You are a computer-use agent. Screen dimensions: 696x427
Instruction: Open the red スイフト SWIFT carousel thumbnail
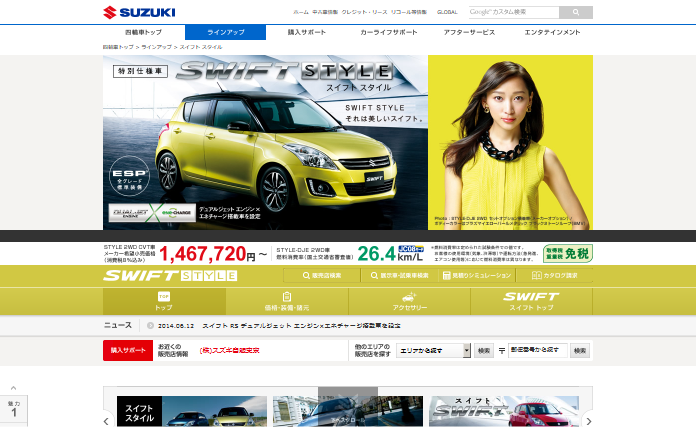coord(504,411)
